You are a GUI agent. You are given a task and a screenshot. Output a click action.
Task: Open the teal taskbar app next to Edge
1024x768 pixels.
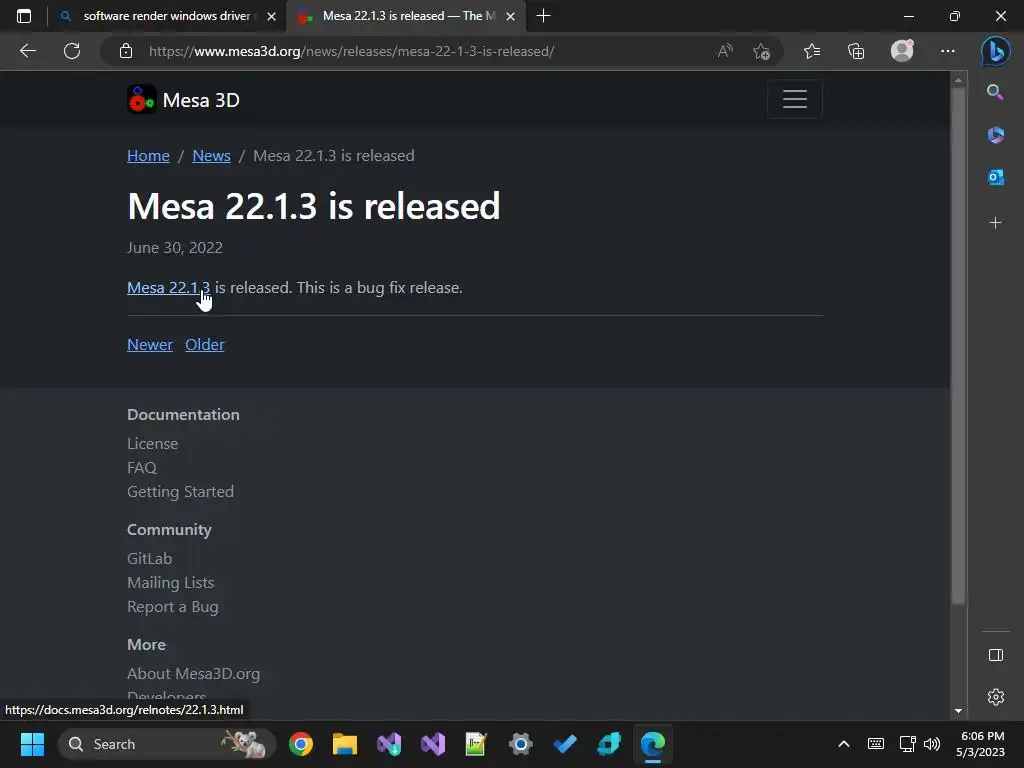tap(609, 744)
